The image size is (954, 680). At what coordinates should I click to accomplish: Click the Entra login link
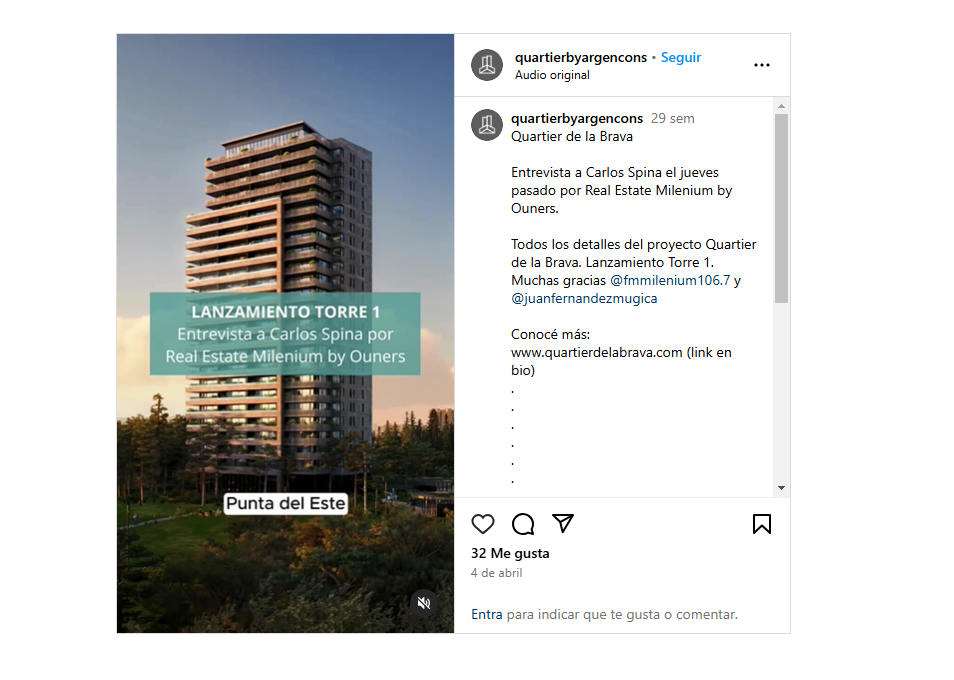point(487,614)
